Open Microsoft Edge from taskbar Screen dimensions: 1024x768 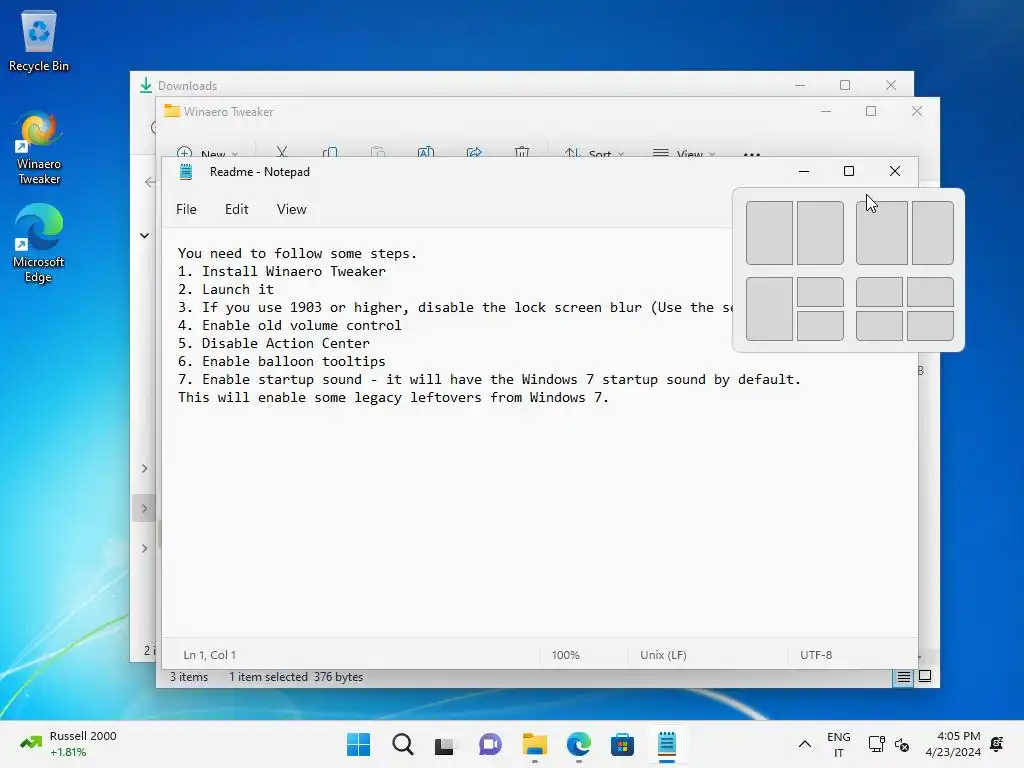579,744
